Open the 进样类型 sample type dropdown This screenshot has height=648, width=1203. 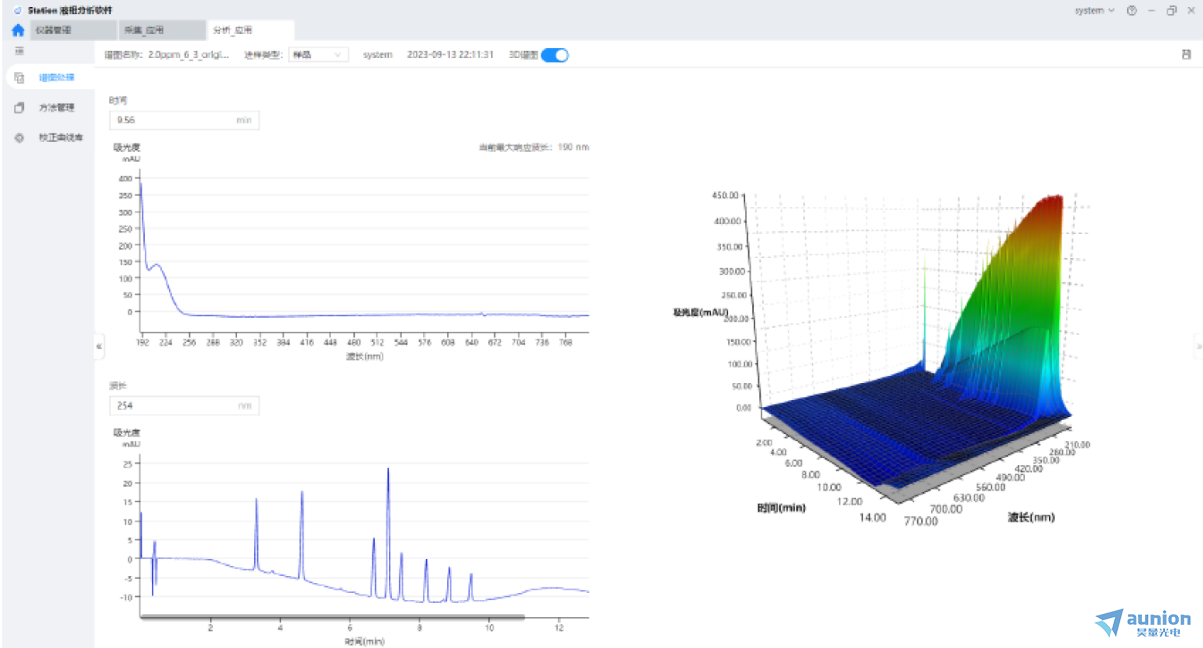pyautogui.click(x=318, y=55)
